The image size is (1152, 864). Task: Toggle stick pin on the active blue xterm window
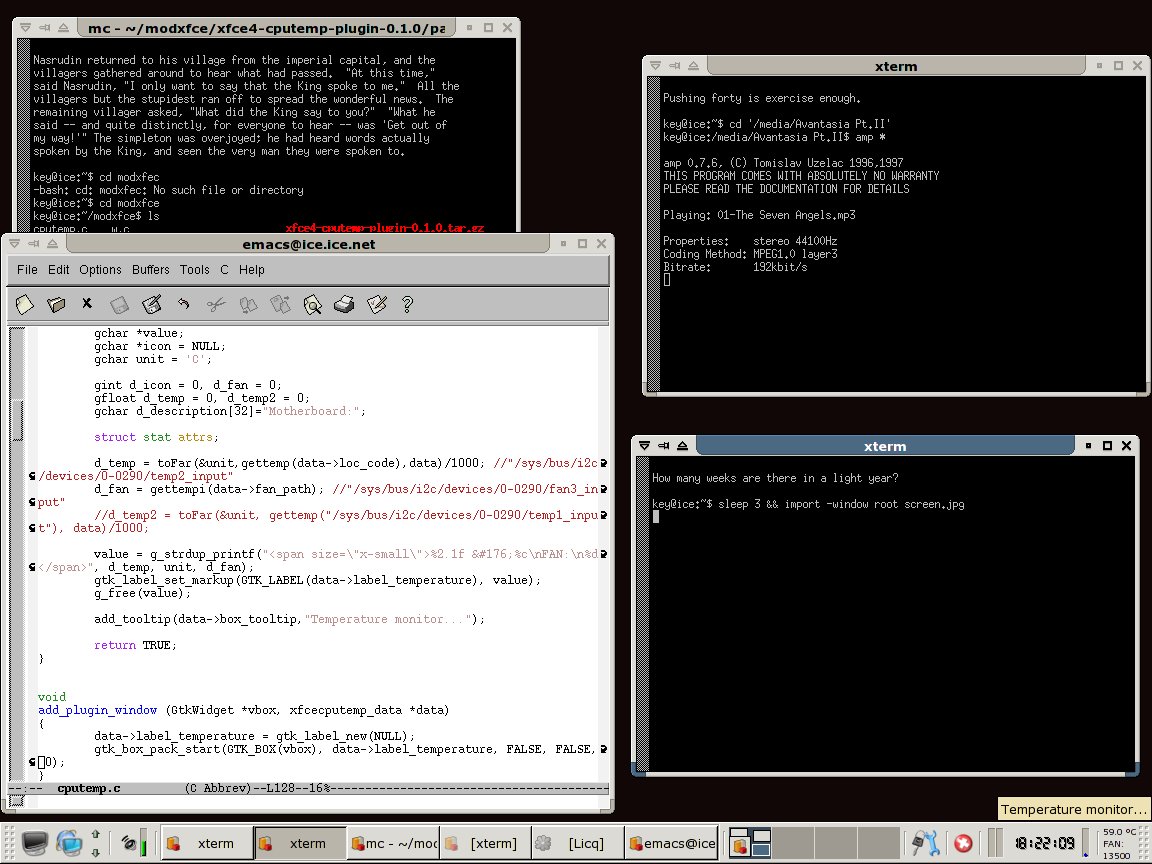click(663, 445)
